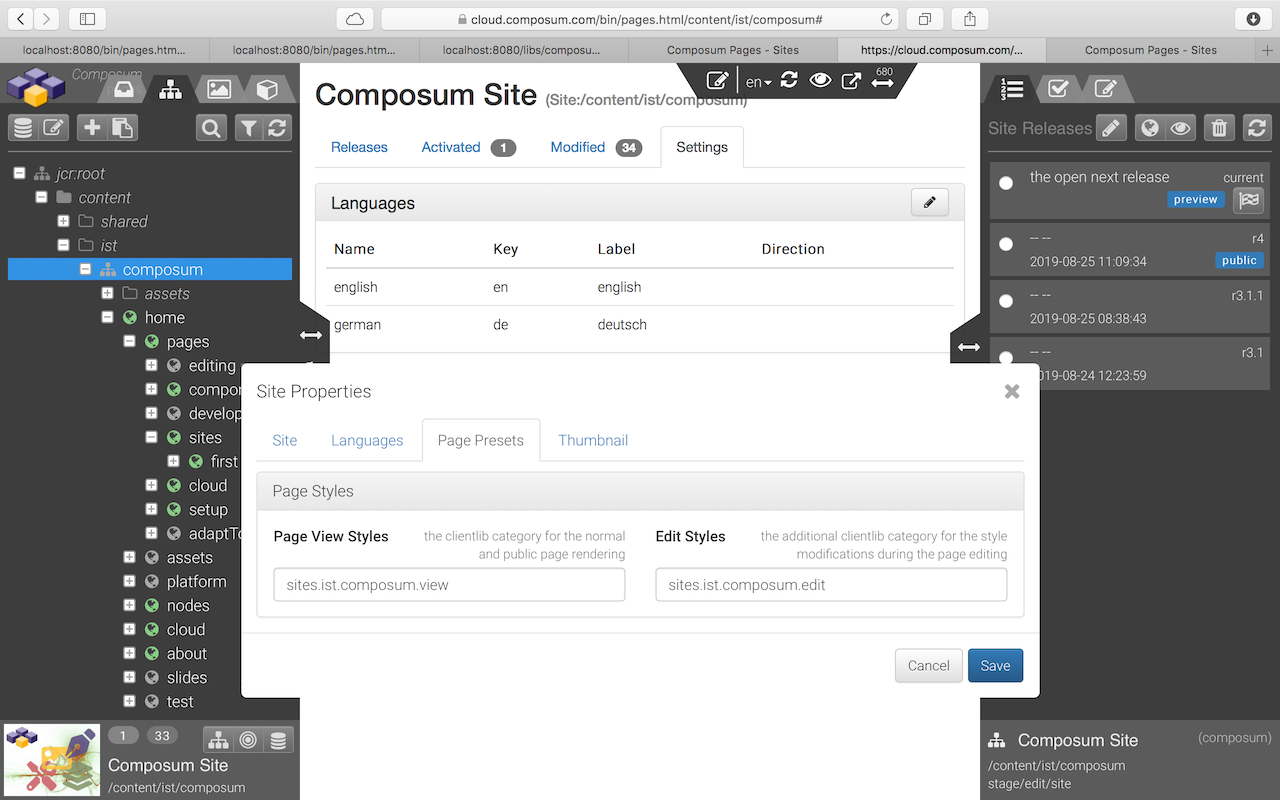Click the copy/paste pages icon
Viewport: 1280px width, 800px height.
122,128
